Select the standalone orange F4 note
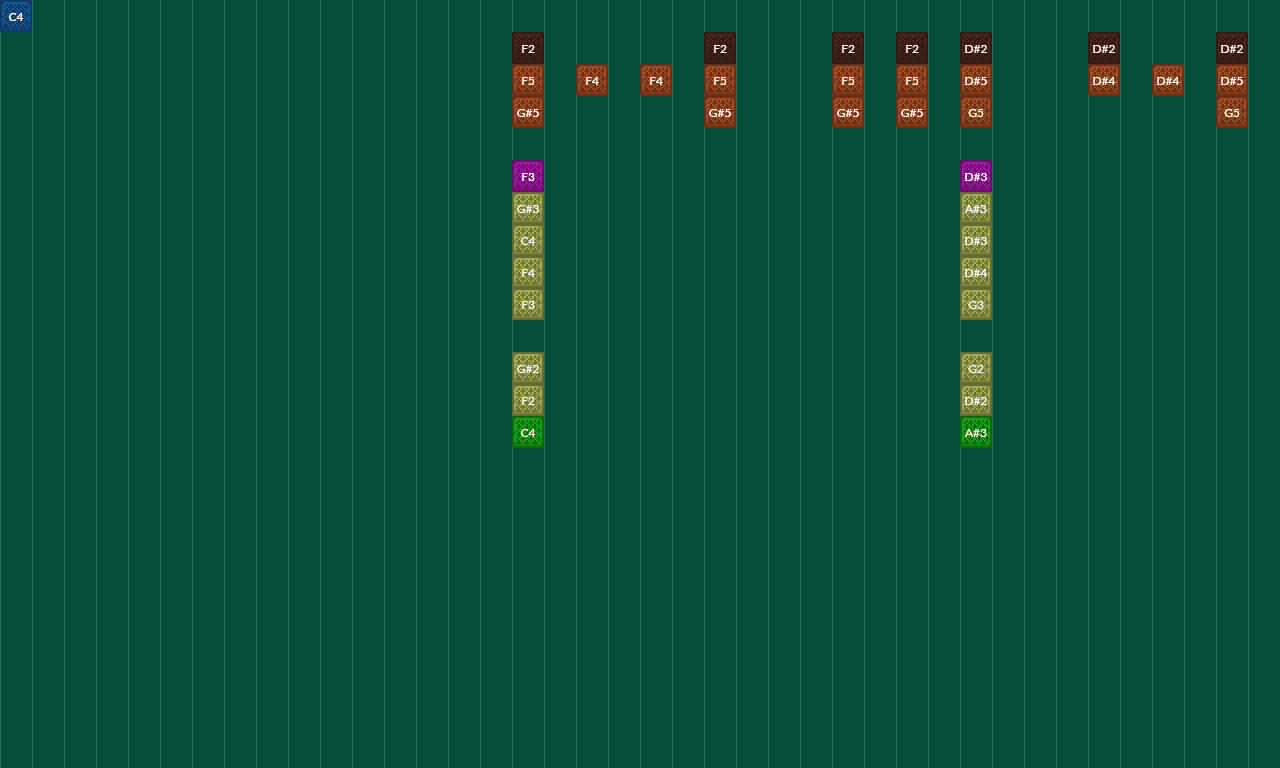 (592, 81)
